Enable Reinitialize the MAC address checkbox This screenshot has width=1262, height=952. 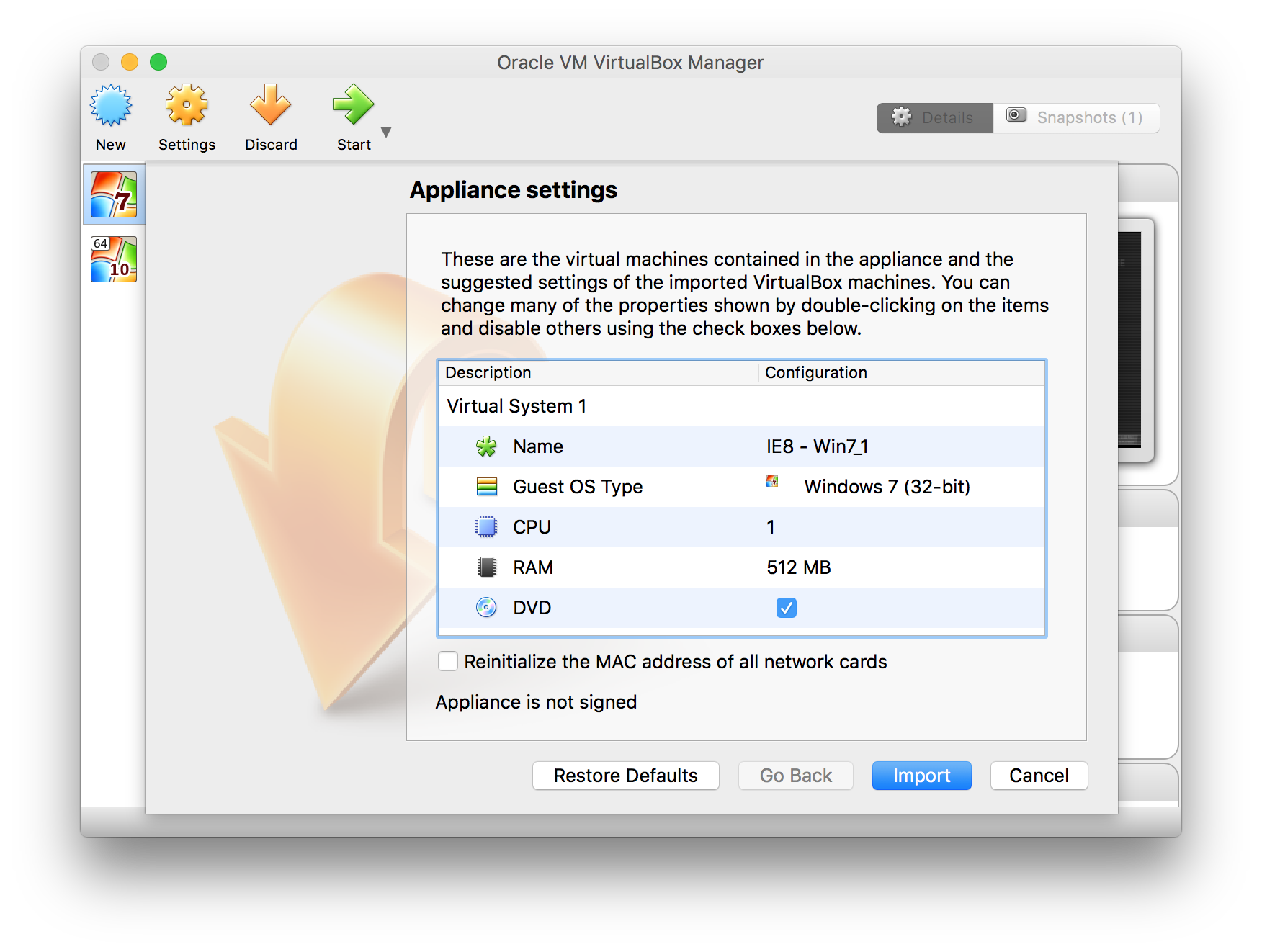point(448,661)
